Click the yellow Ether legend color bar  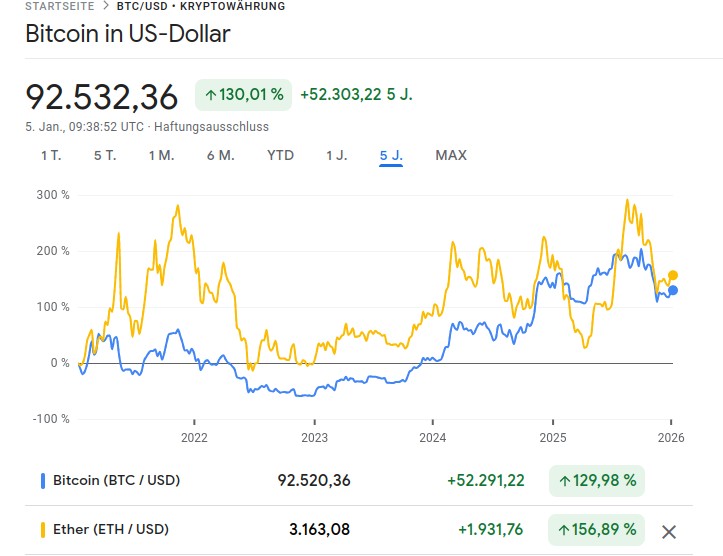43,530
